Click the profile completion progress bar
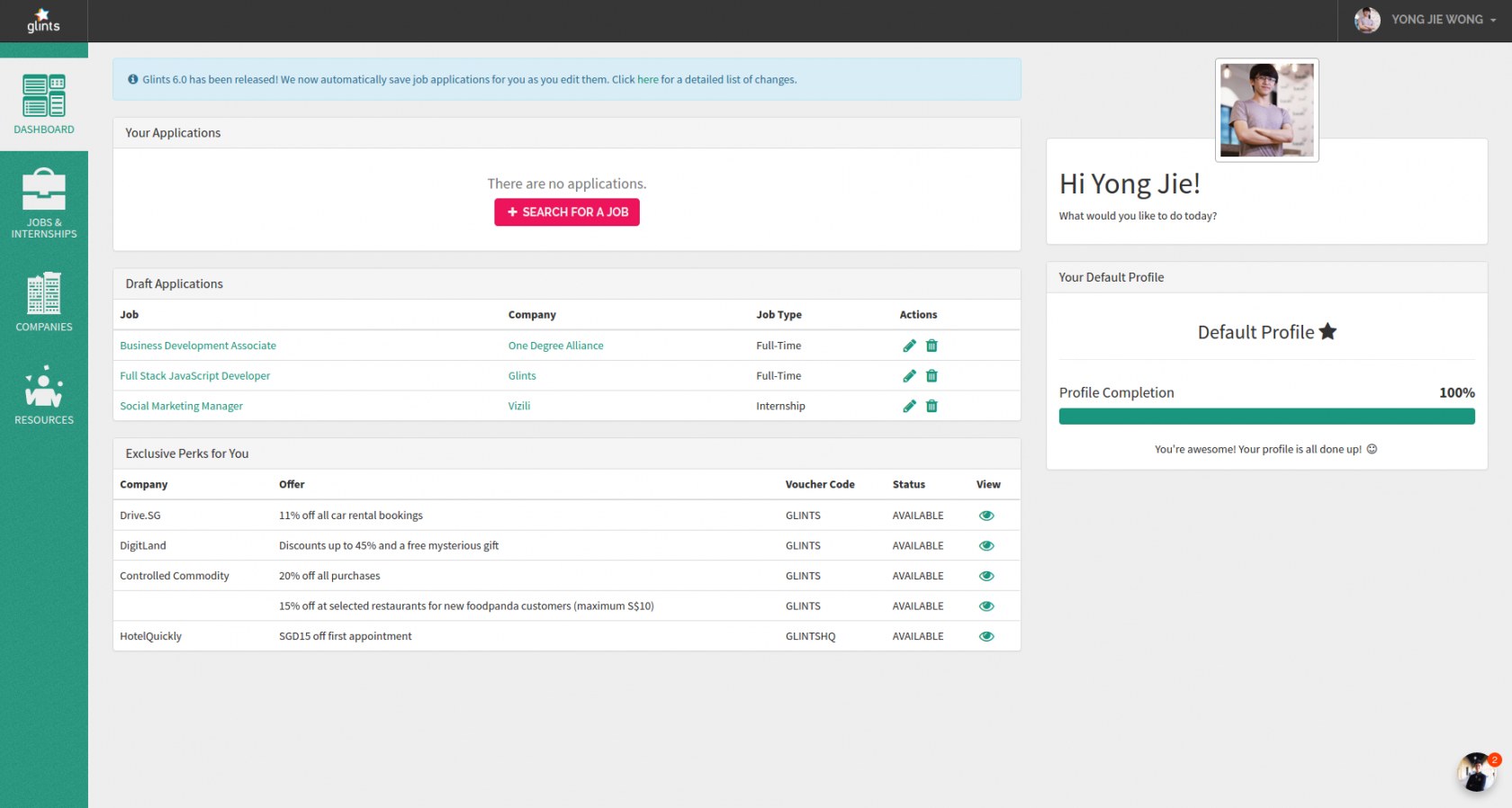The height and width of the screenshot is (808, 1512). 1267,416
